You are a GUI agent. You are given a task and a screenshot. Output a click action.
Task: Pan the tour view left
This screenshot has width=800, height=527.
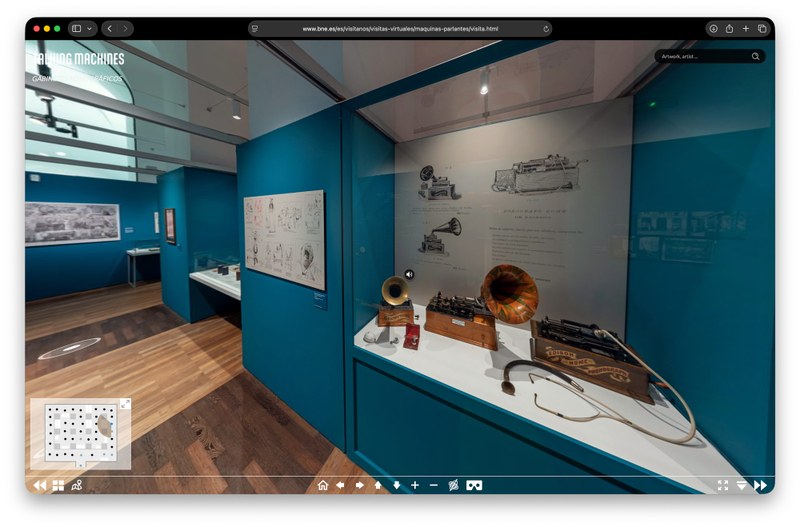coord(340,485)
